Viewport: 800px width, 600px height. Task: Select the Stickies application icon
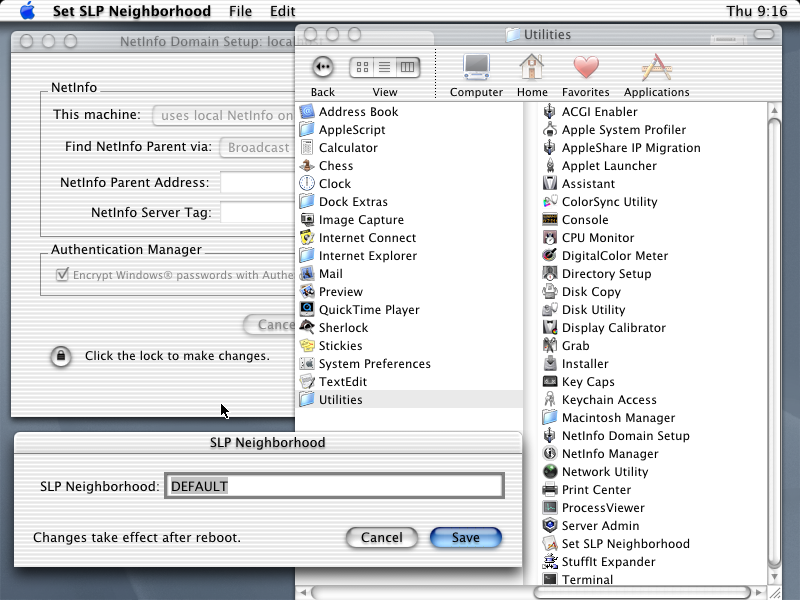(307, 345)
